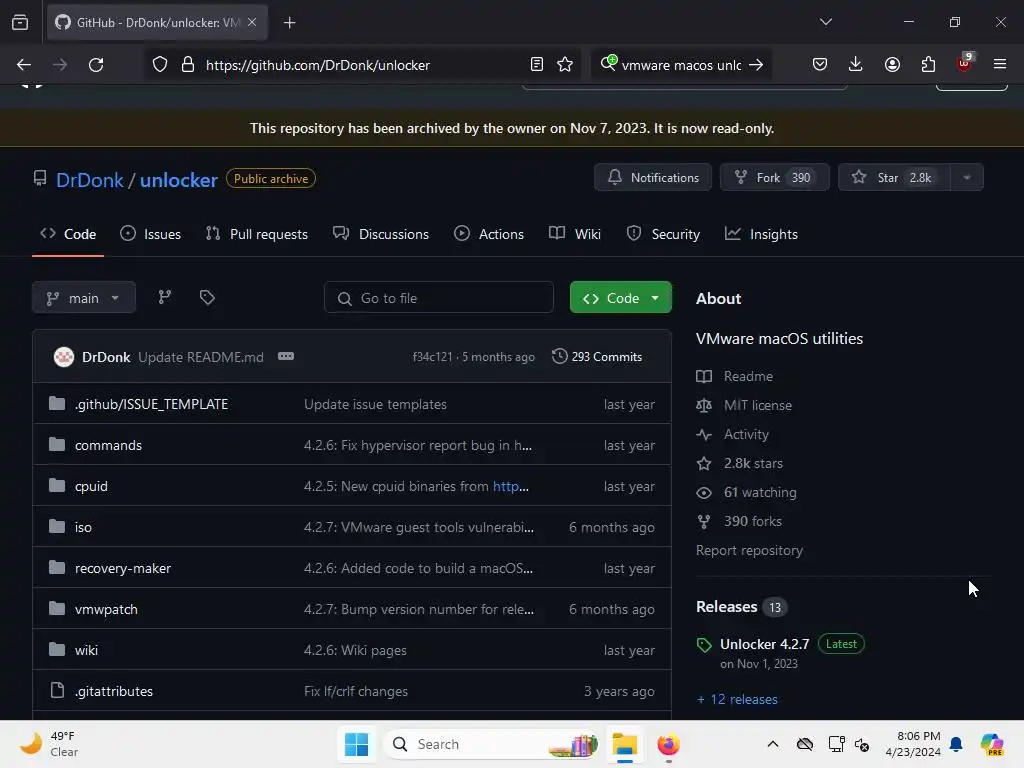
Task: View branches icon next to main
Action: (165, 298)
